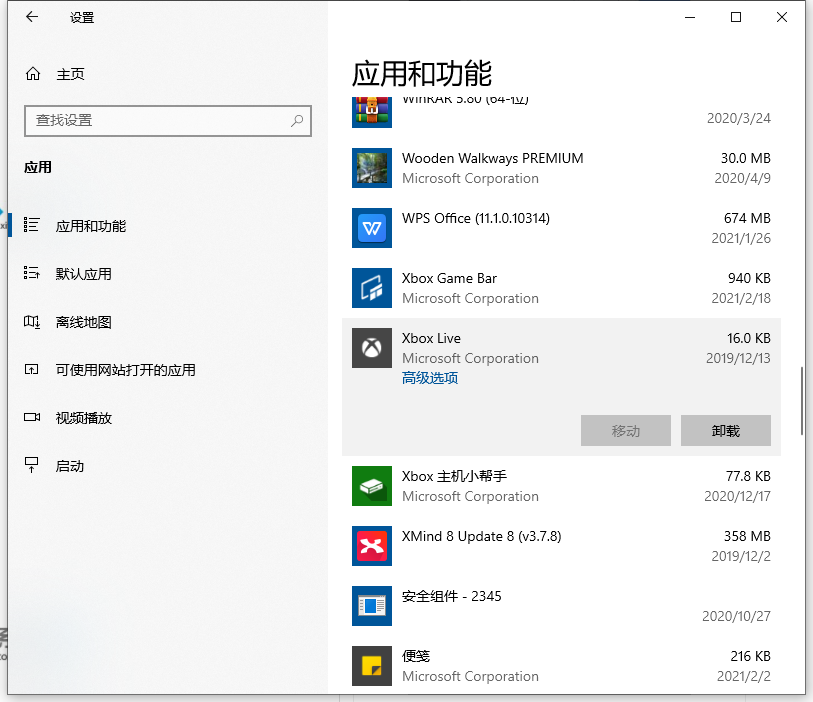Select the 便笺 app name
The image size is (813, 702).
point(416,656)
